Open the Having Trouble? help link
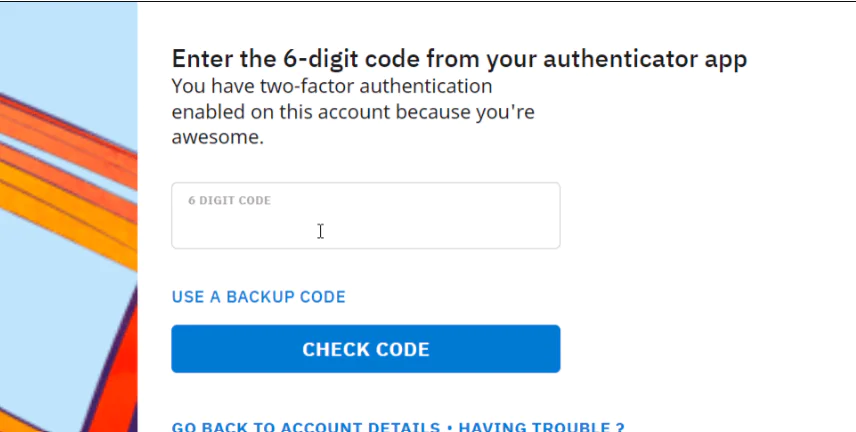This screenshot has width=856, height=432. [x=541, y=427]
